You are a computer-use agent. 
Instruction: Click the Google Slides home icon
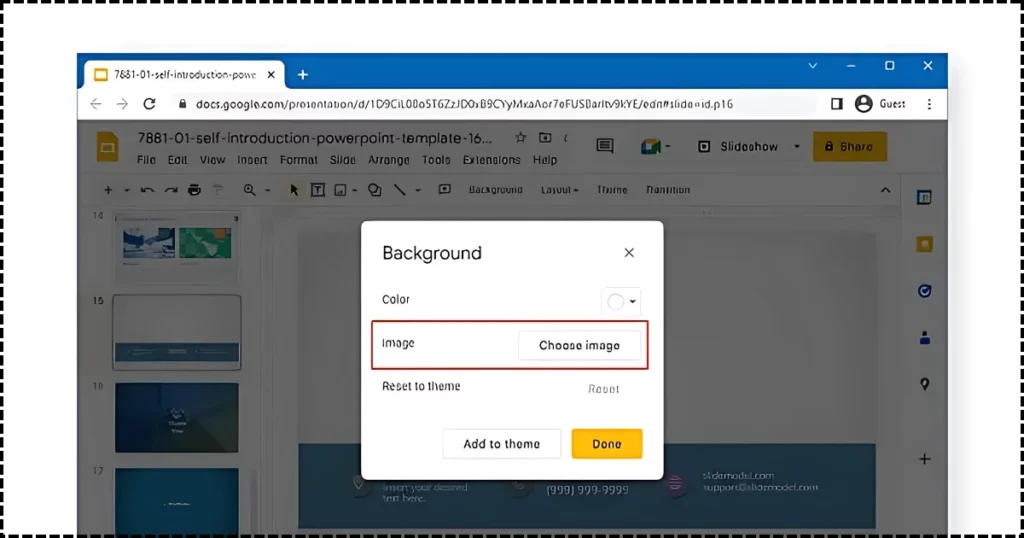pos(108,147)
